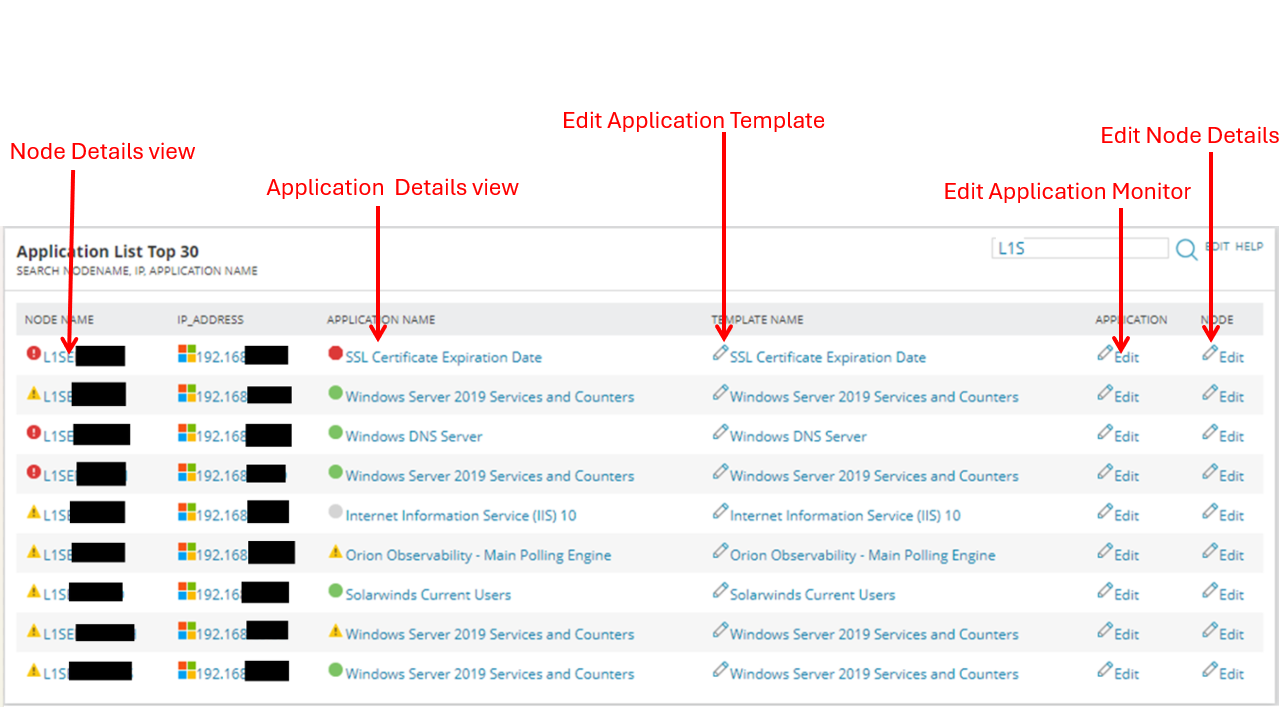Click Windows logo icon in SSL Certificate row
Screen dimensions: 1279x716
(186, 354)
